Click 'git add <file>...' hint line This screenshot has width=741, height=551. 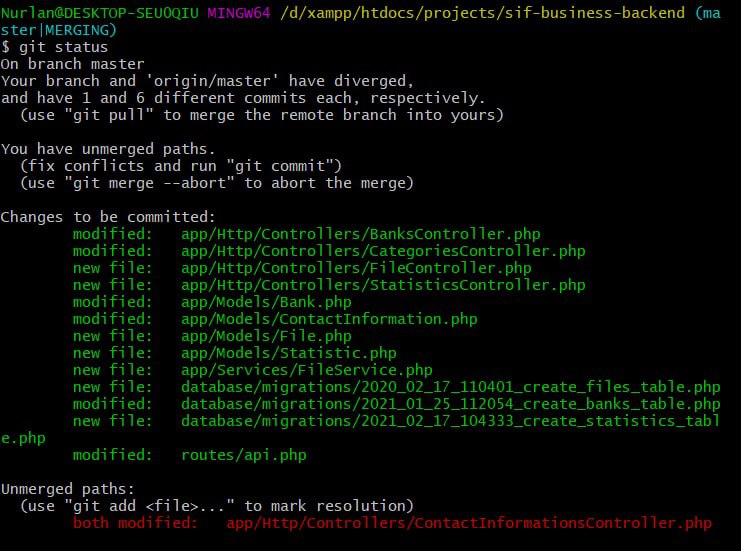[x=217, y=506]
